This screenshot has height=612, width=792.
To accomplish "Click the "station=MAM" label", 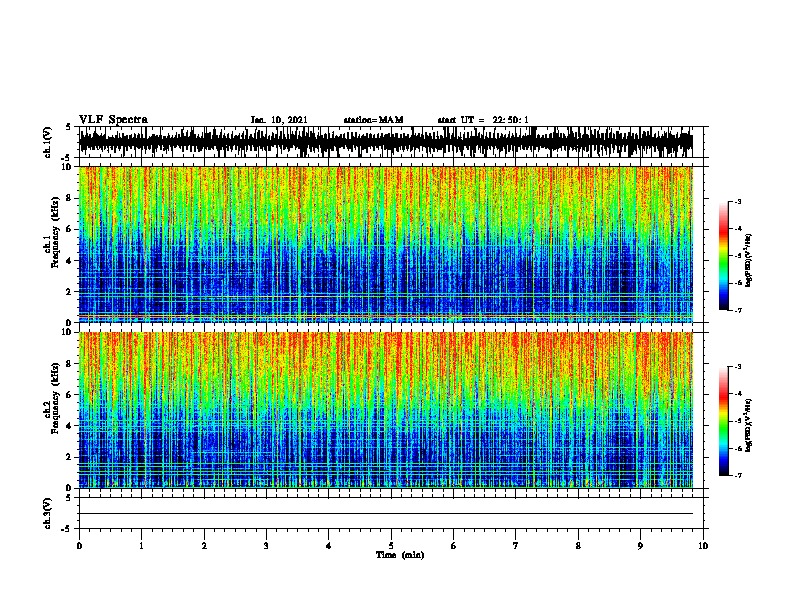I will click(x=373, y=120).
